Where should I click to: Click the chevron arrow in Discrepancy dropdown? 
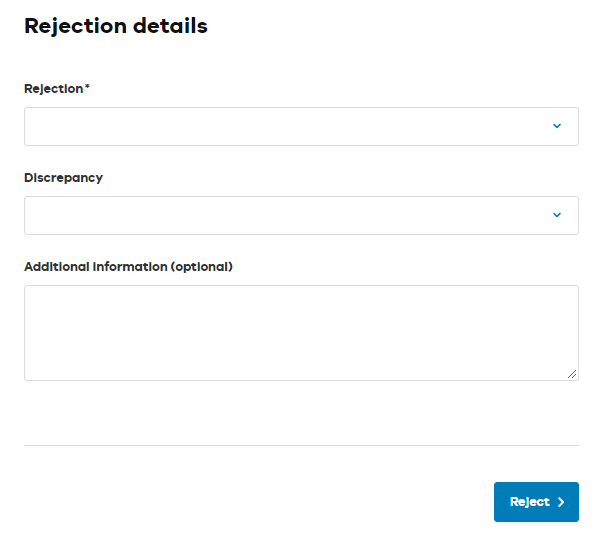click(557, 216)
